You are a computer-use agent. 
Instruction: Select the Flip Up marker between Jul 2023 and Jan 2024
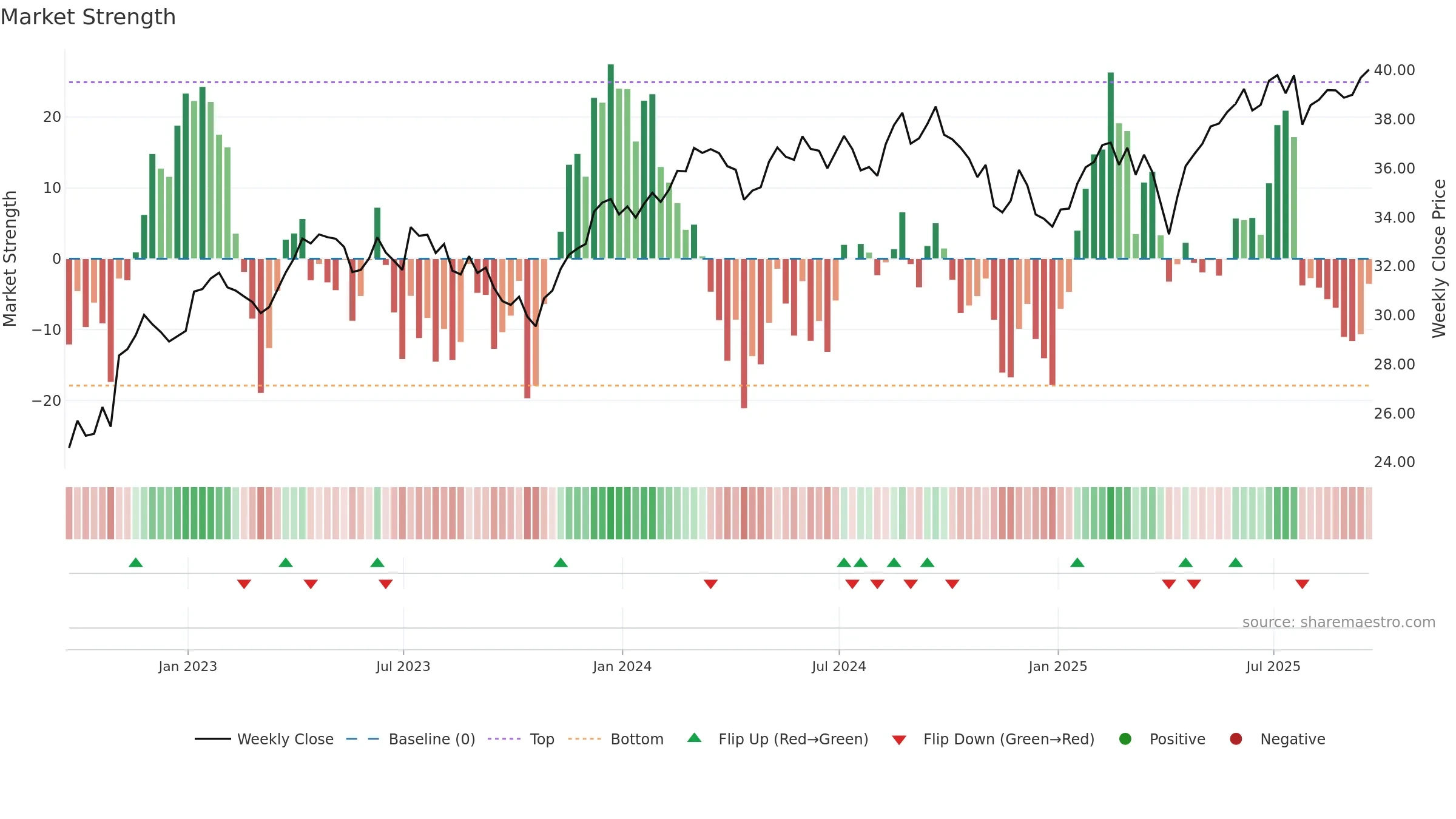(561, 562)
